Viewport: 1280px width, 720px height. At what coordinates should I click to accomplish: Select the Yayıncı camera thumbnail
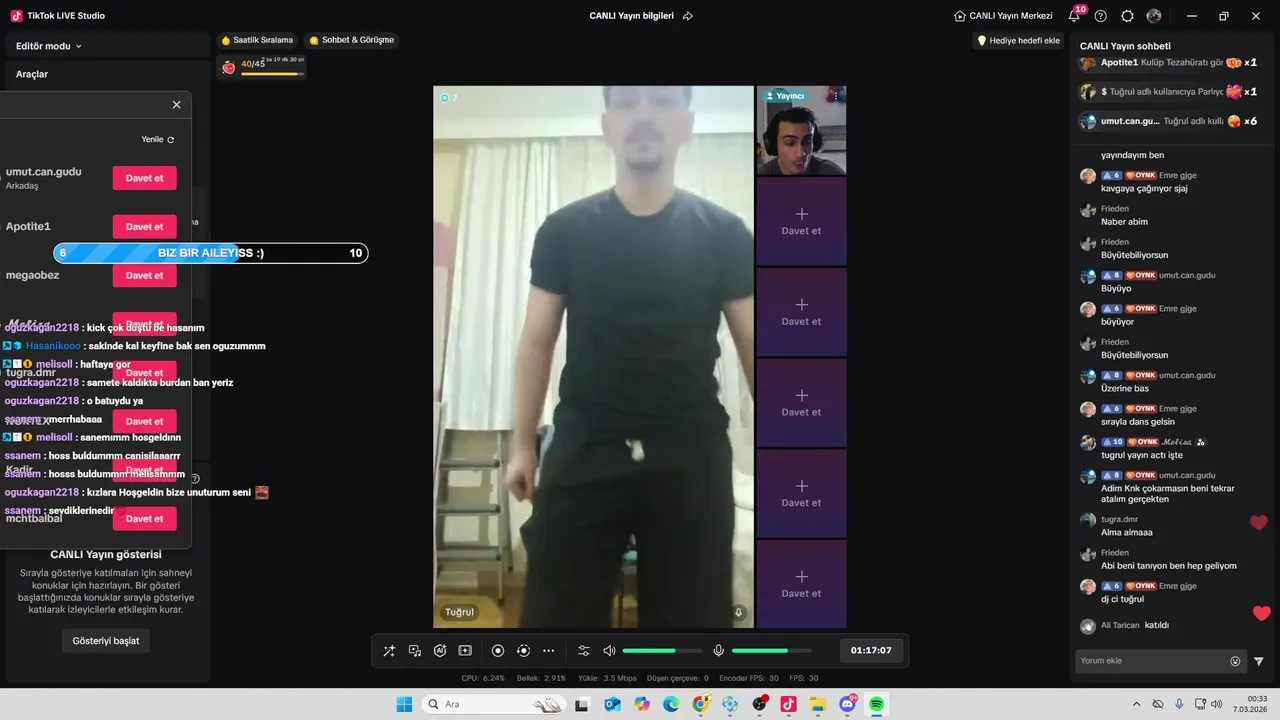801,131
